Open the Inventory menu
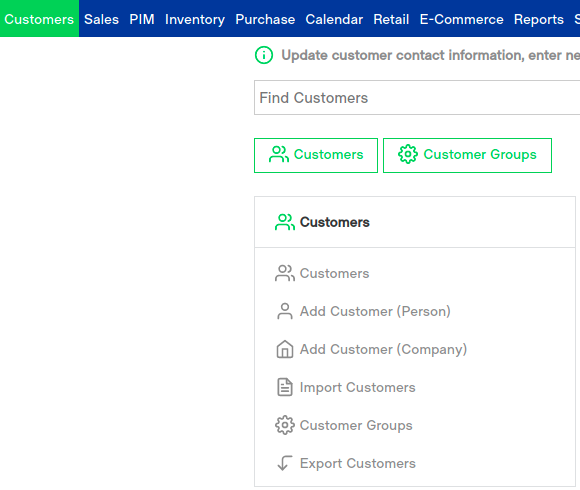 pos(195,19)
